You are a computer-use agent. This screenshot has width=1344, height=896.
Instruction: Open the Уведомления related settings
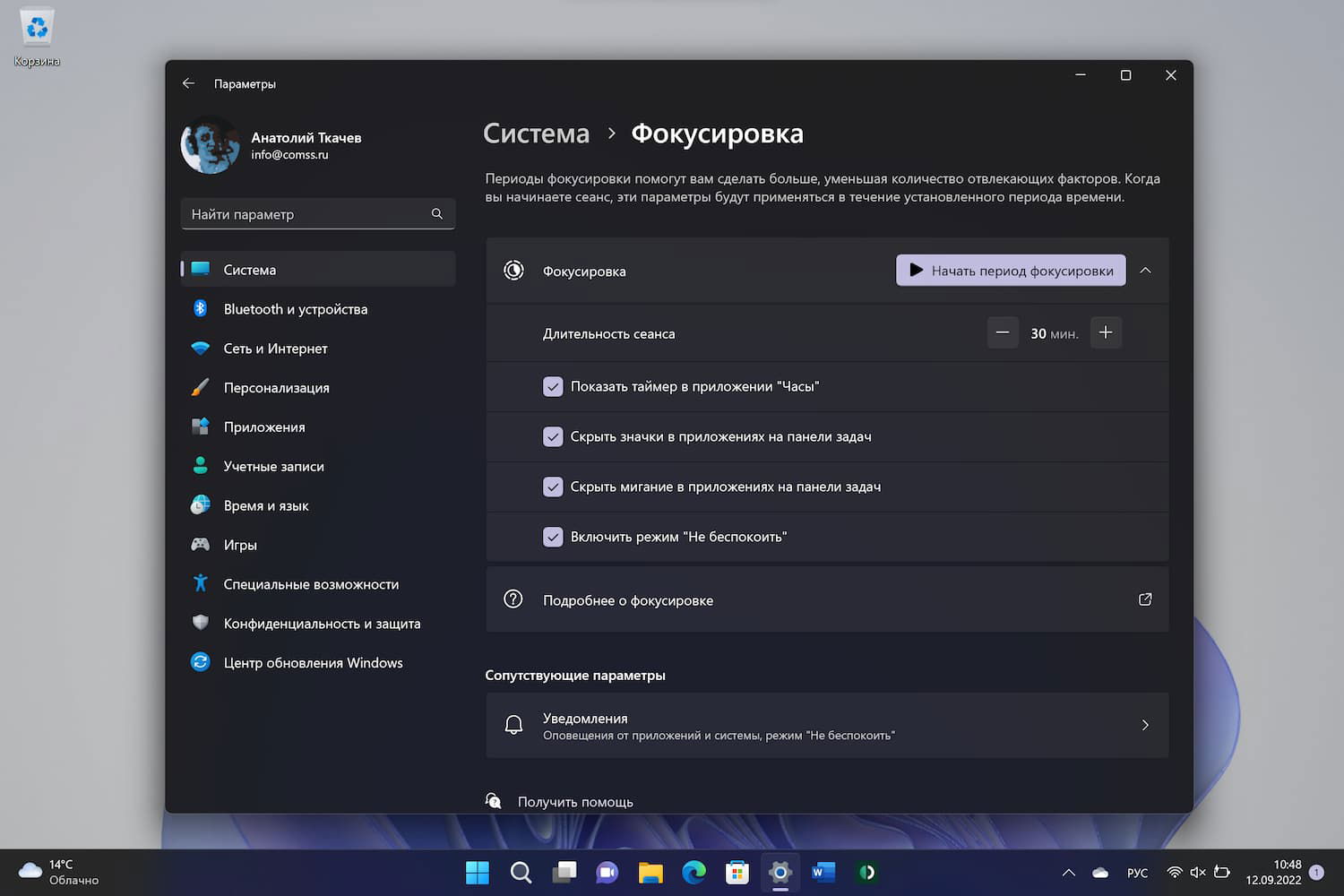[827, 725]
